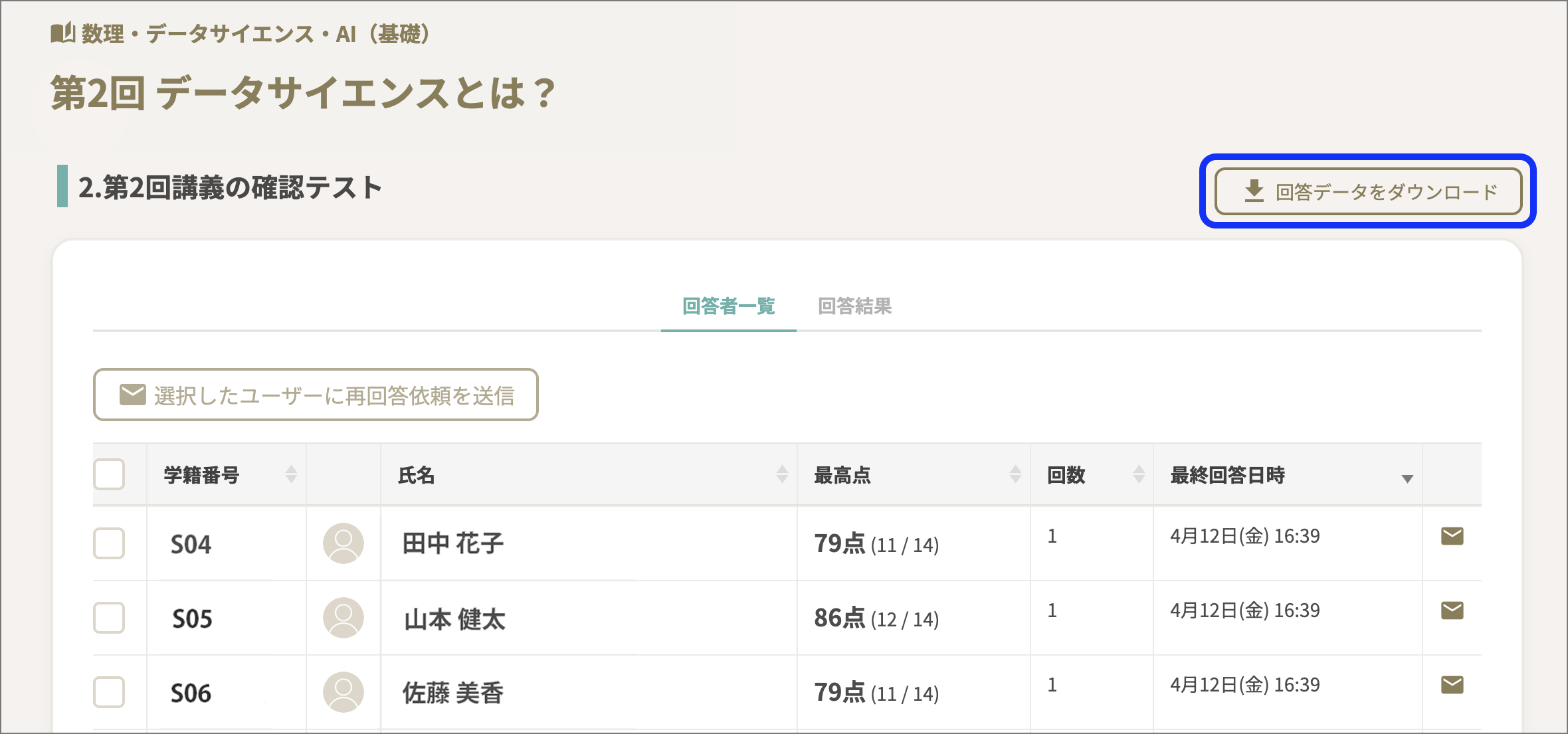Click the answer date in the S04 row

[1244, 535]
